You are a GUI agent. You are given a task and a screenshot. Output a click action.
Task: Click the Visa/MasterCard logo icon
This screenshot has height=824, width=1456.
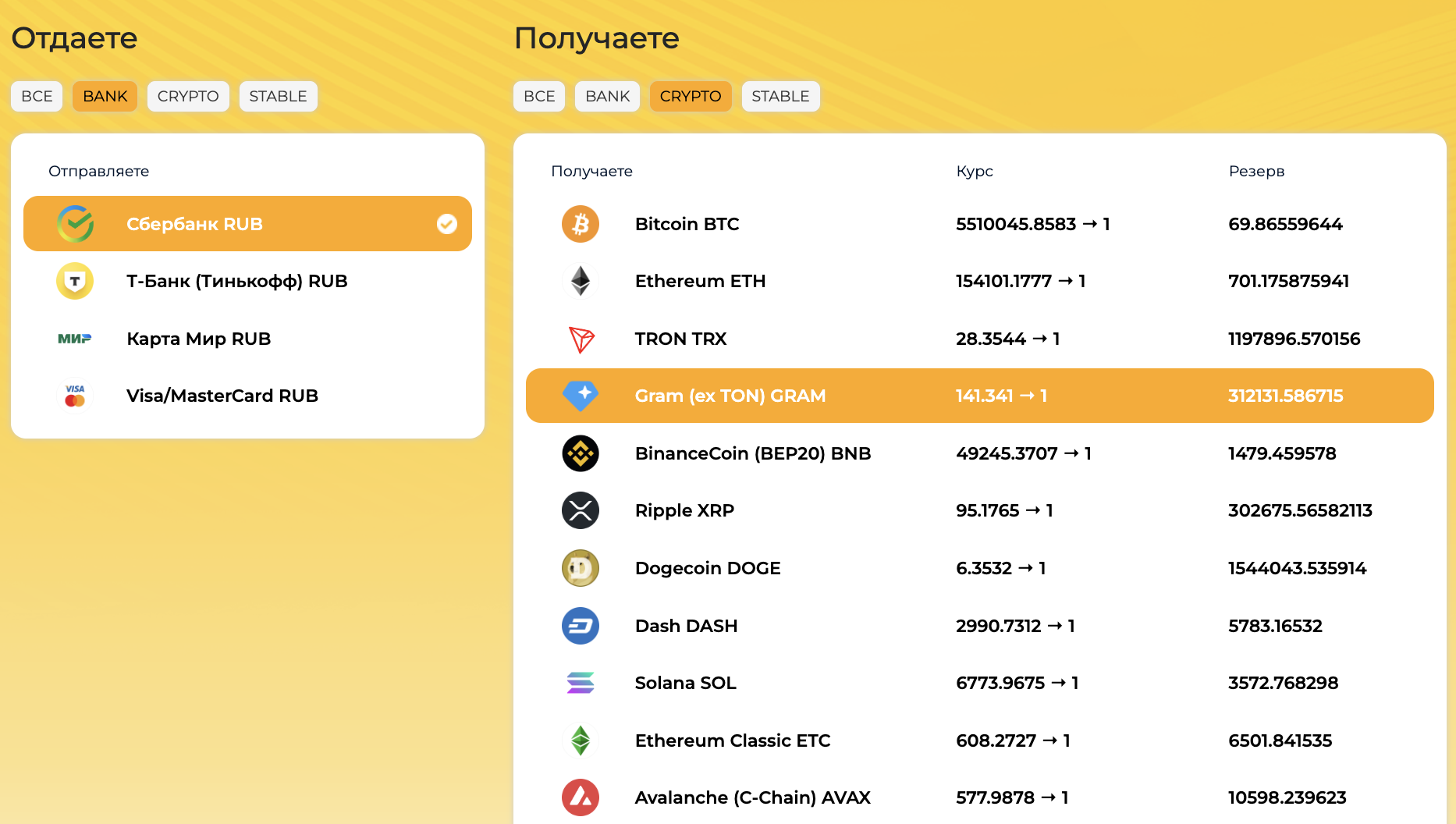(75, 396)
